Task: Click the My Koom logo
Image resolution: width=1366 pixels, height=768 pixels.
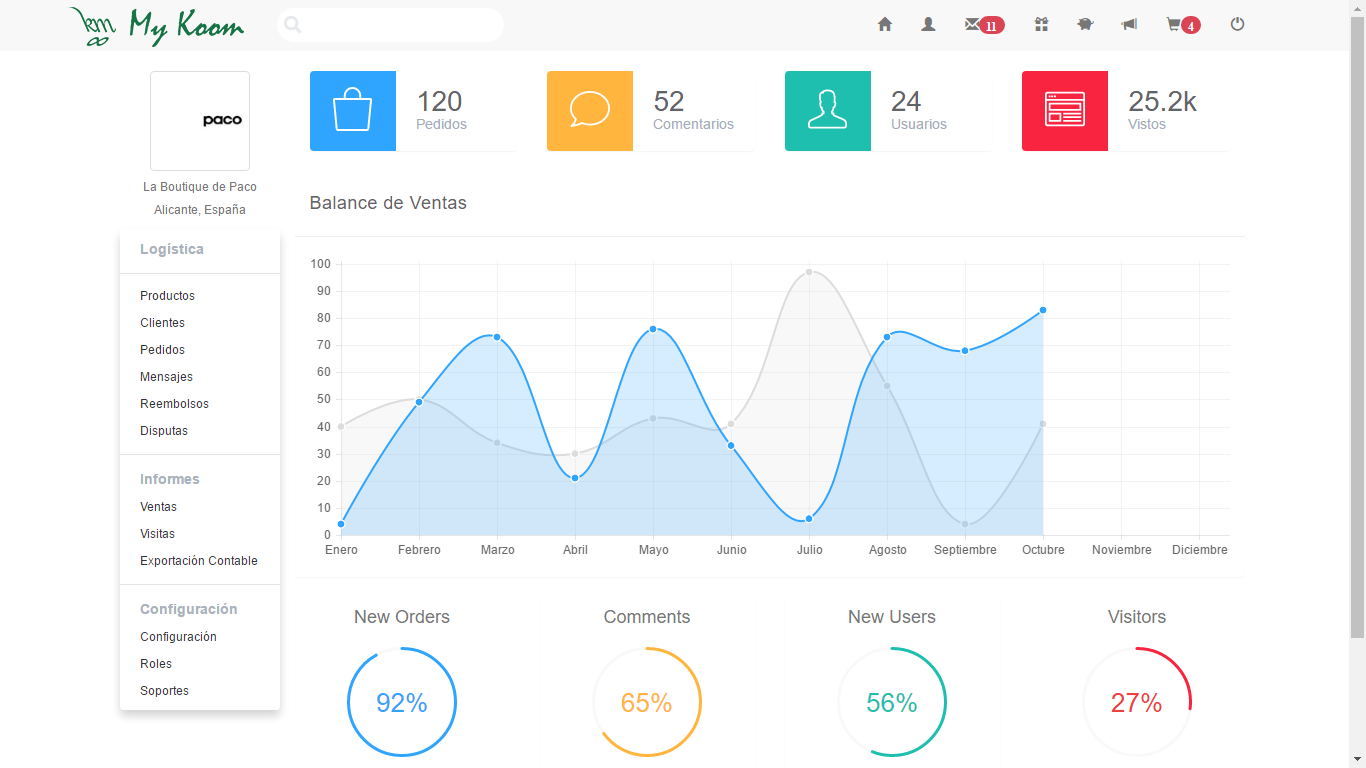Action: [157, 26]
